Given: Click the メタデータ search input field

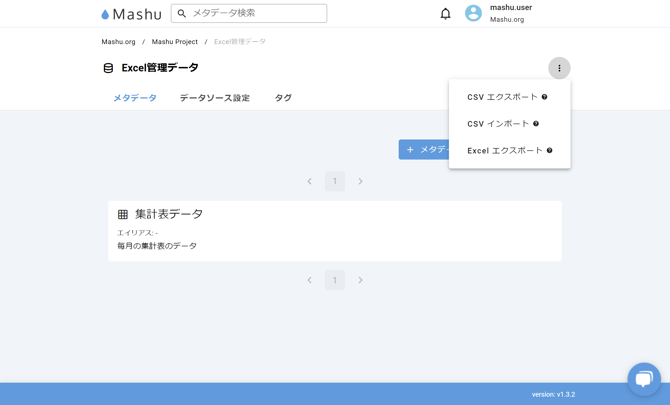Looking at the screenshot, I should tap(256, 13).
